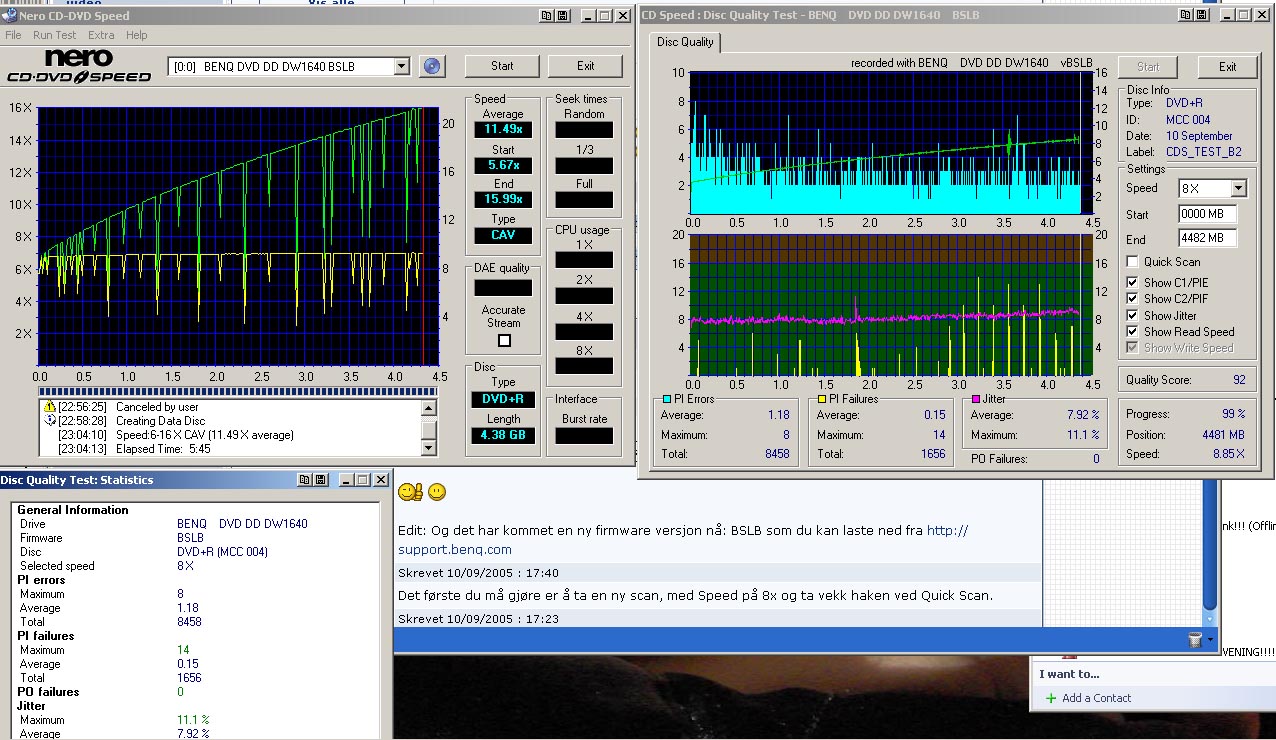The height and width of the screenshot is (740, 1276).
Task: Copy icon in Statistics window titlebar
Action: pyautogui.click(x=304, y=480)
